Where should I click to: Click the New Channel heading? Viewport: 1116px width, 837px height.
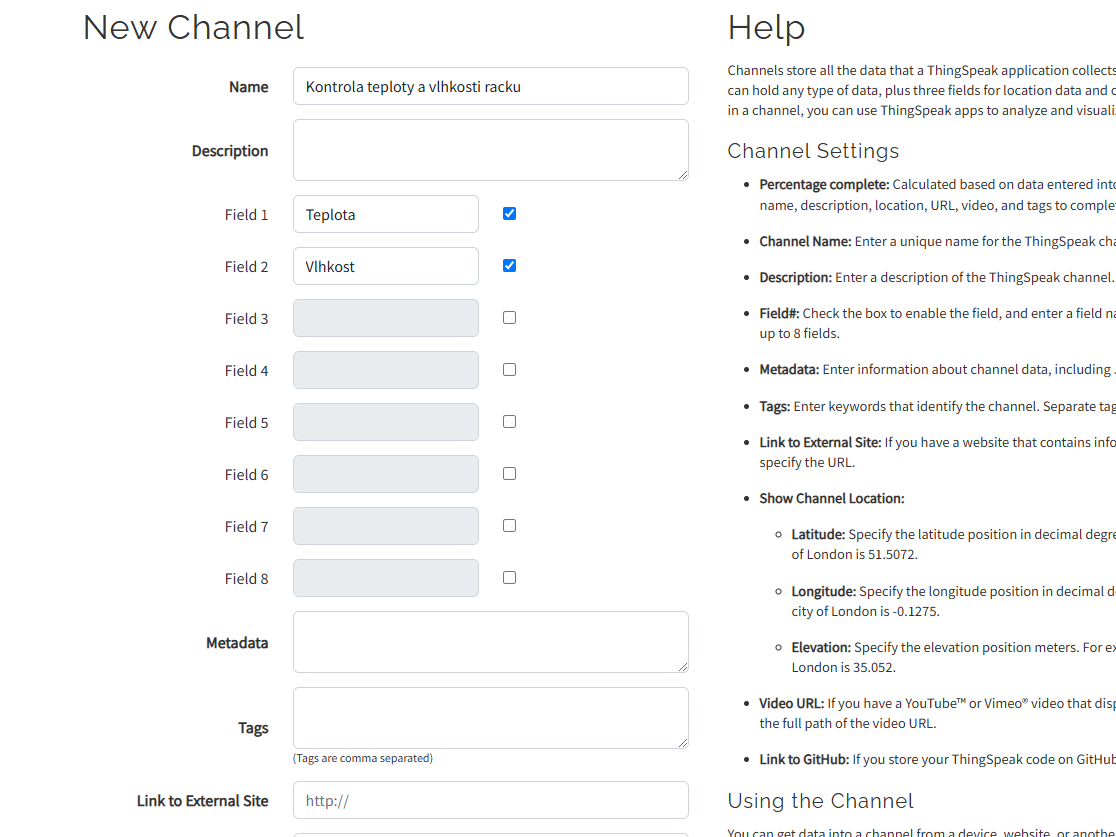(194, 28)
